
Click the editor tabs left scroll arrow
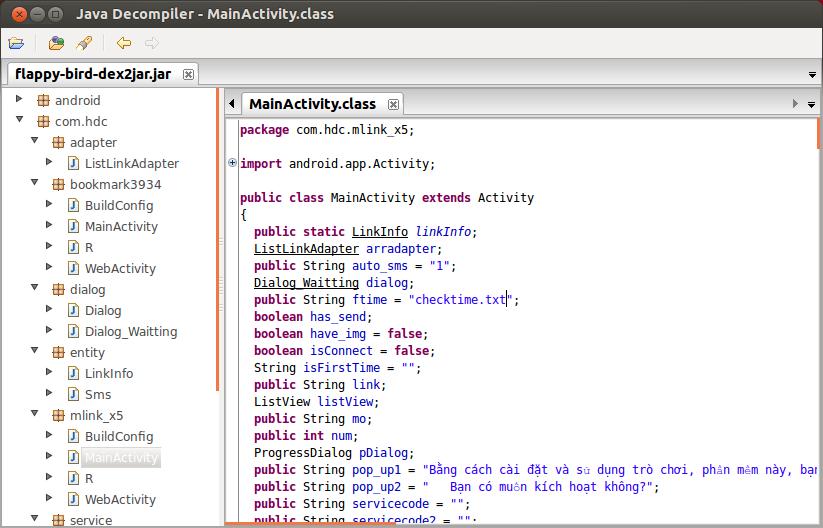point(231,104)
